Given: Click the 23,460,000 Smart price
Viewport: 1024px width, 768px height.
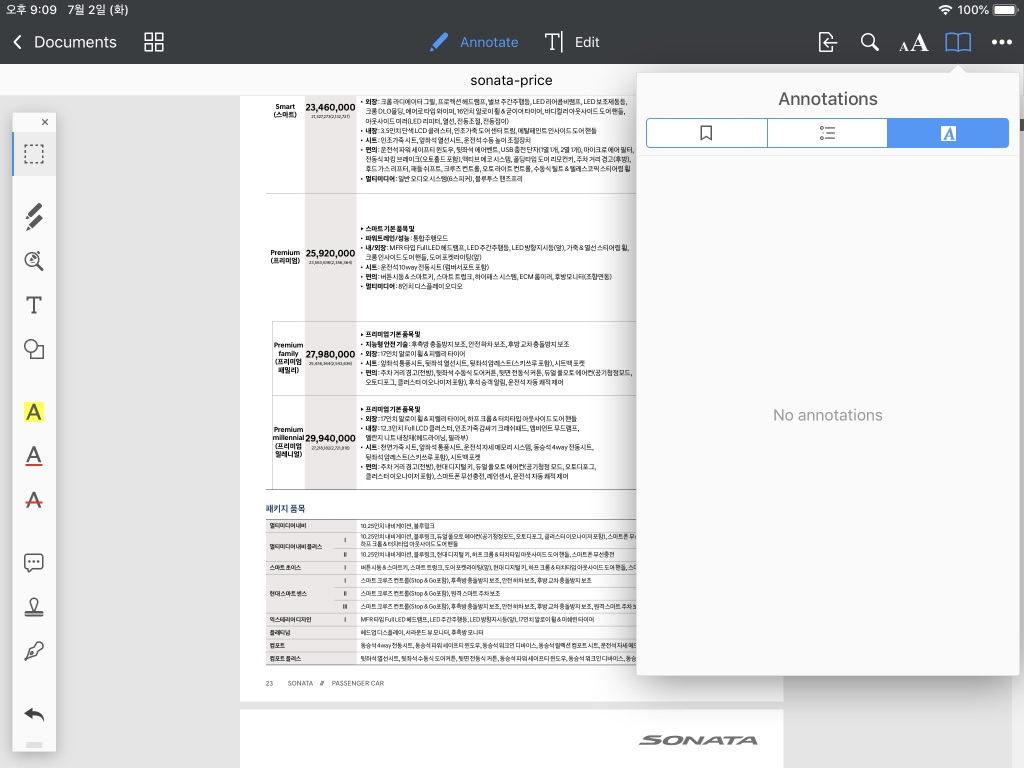Looking at the screenshot, I should (x=330, y=107).
